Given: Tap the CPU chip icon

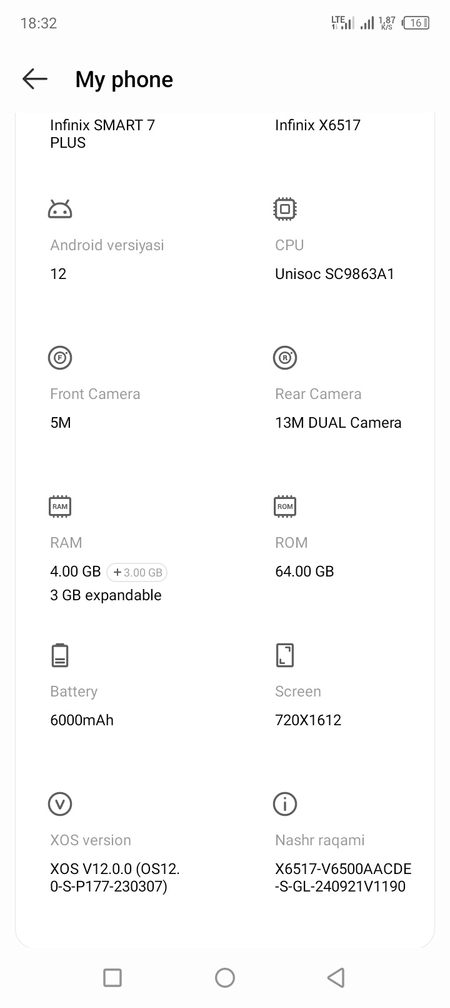Looking at the screenshot, I should (285, 209).
